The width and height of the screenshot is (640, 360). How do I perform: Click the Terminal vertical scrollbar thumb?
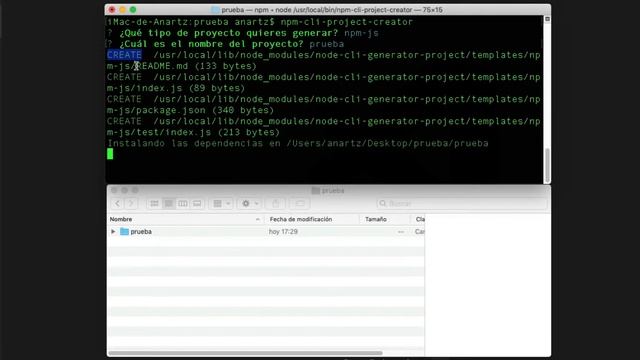click(547, 165)
